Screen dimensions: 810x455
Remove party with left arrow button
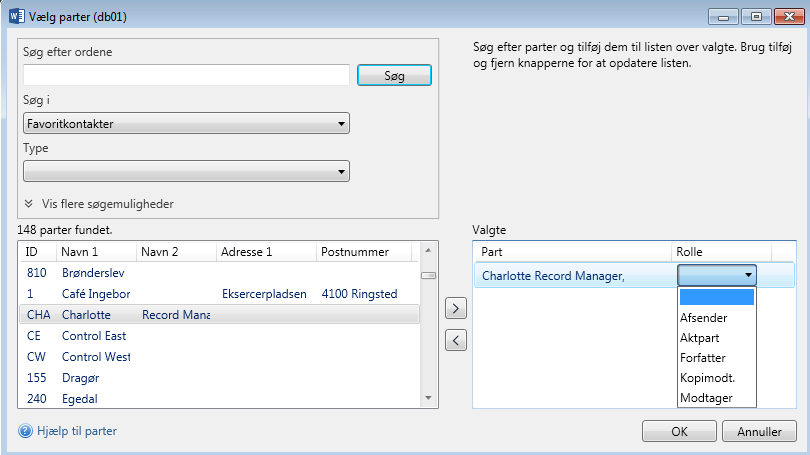(x=455, y=341)
